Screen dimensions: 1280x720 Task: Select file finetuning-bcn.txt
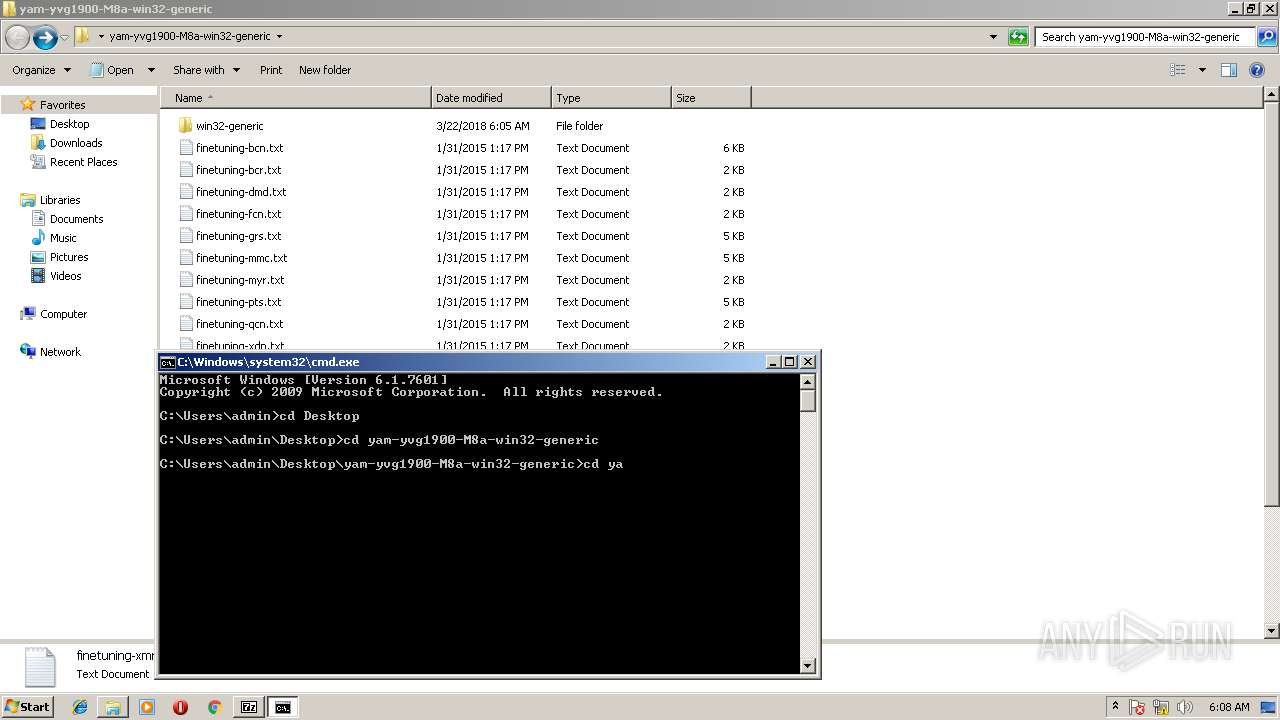click(x=239, y=148)
